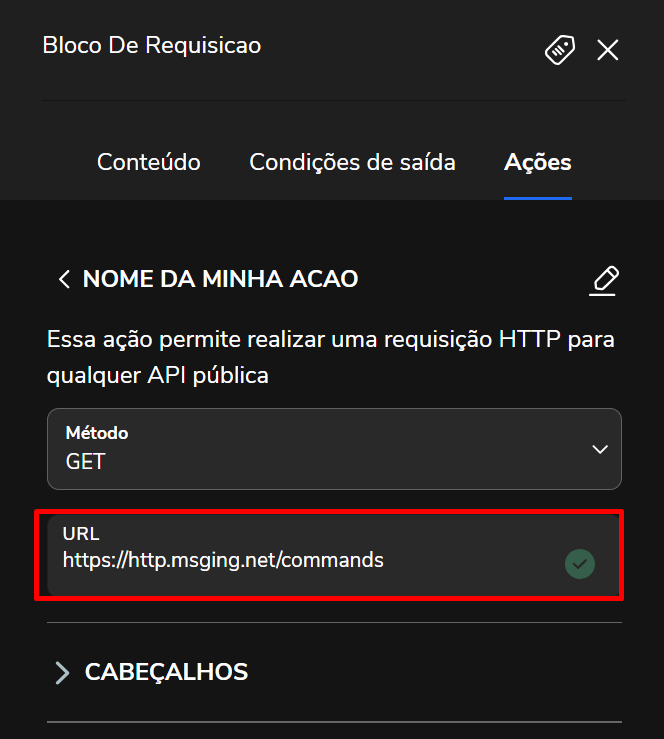This screenshot has width=664, height=739.
Task: Click the pencil icon to rename the action
Action: pyautogui.click(x=604, y=281)
